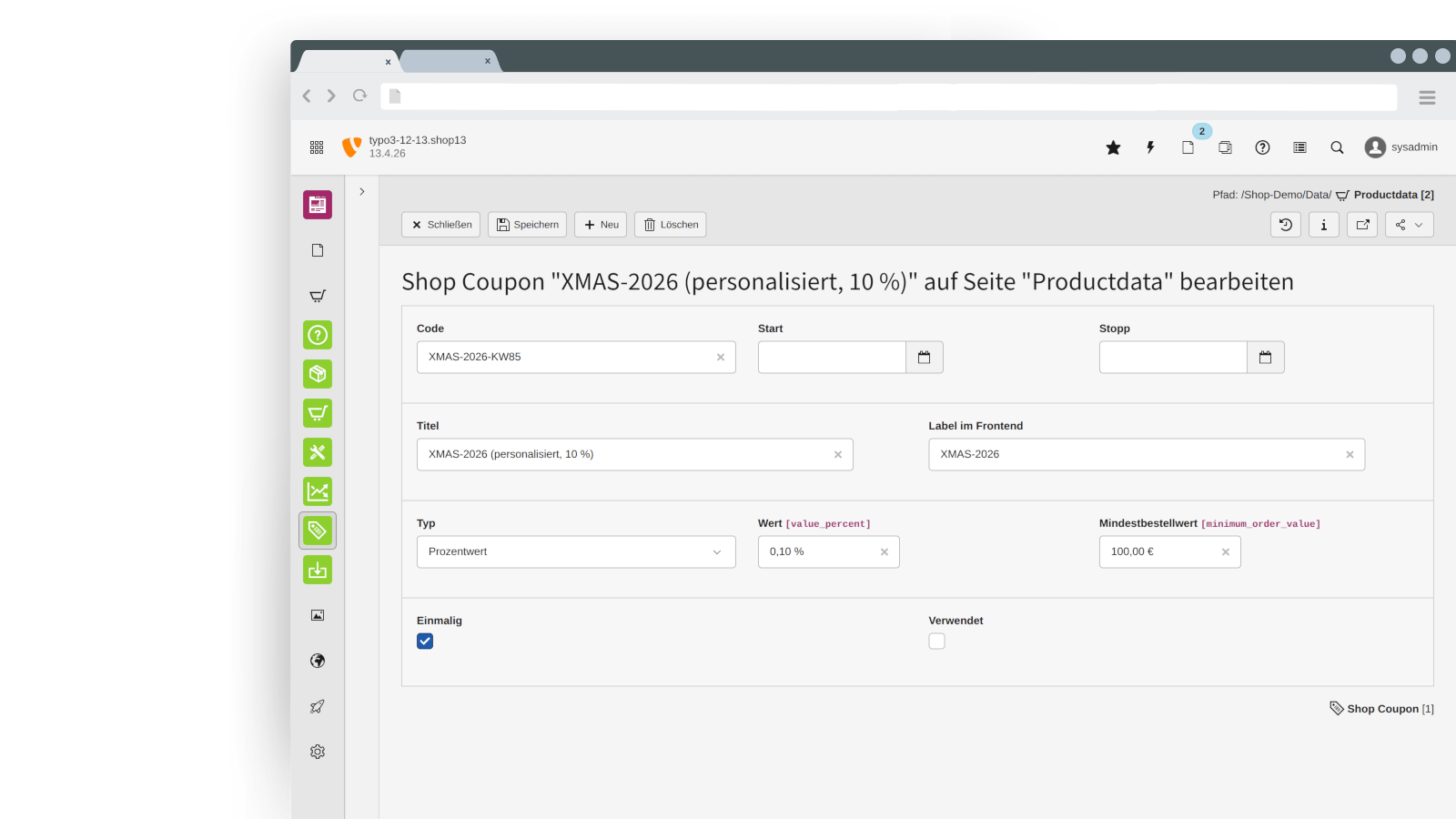Click the Speichern button
Image resolution: width=1456 pixels, height=819 pixels.
[527, 225]
